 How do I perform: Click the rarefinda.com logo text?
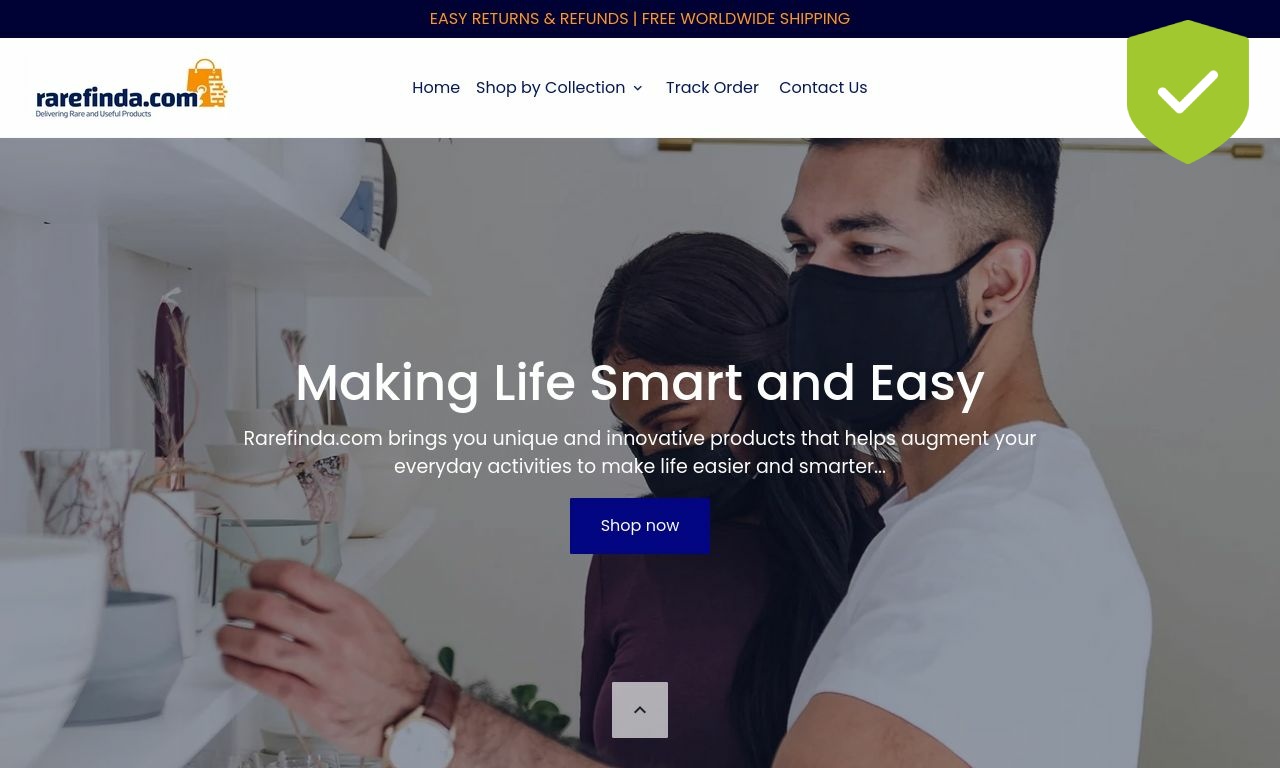tap(111, 97)
